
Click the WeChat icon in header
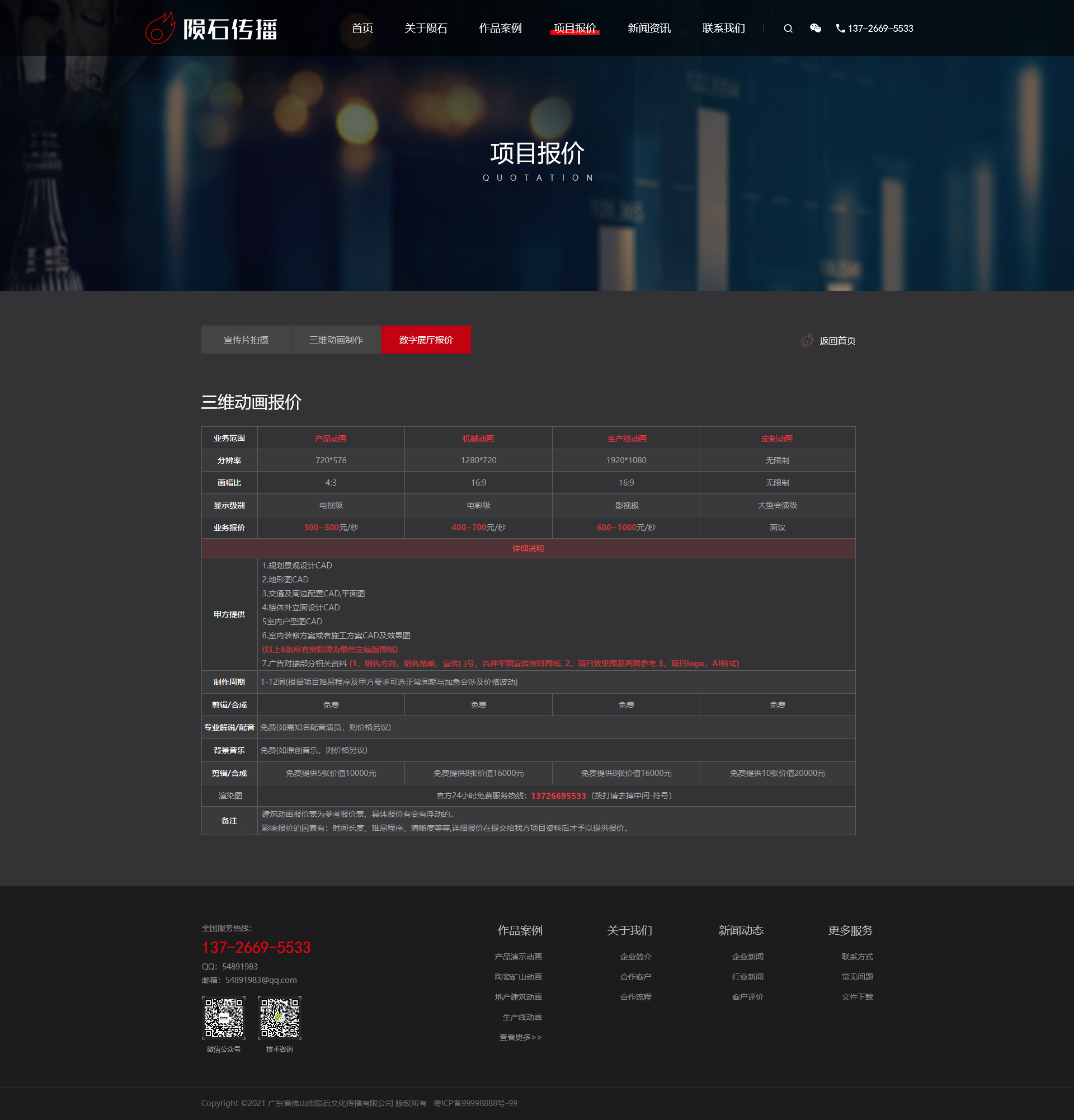[815, 28]
